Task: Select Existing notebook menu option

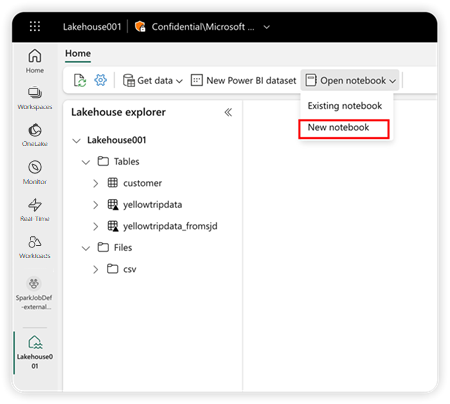Action: click(x=345, y=106)
